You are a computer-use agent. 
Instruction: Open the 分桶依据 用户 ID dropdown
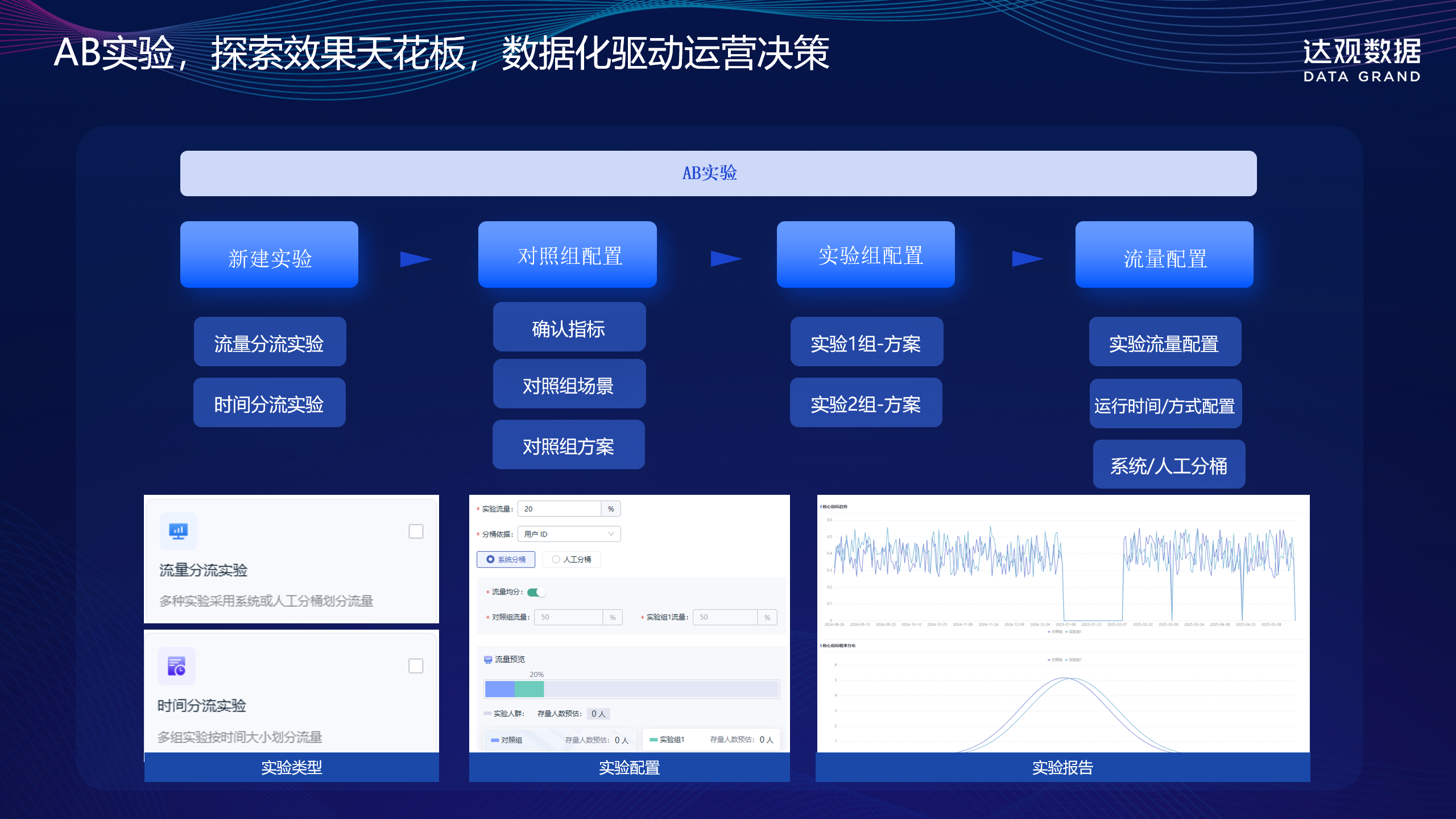569,534
